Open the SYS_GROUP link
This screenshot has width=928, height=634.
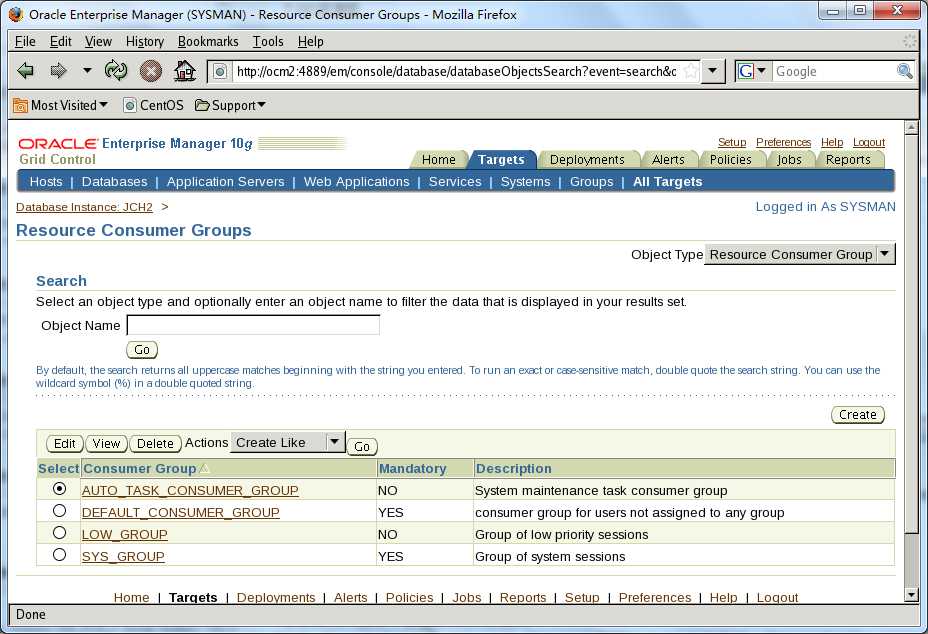(x=123, y=556)
